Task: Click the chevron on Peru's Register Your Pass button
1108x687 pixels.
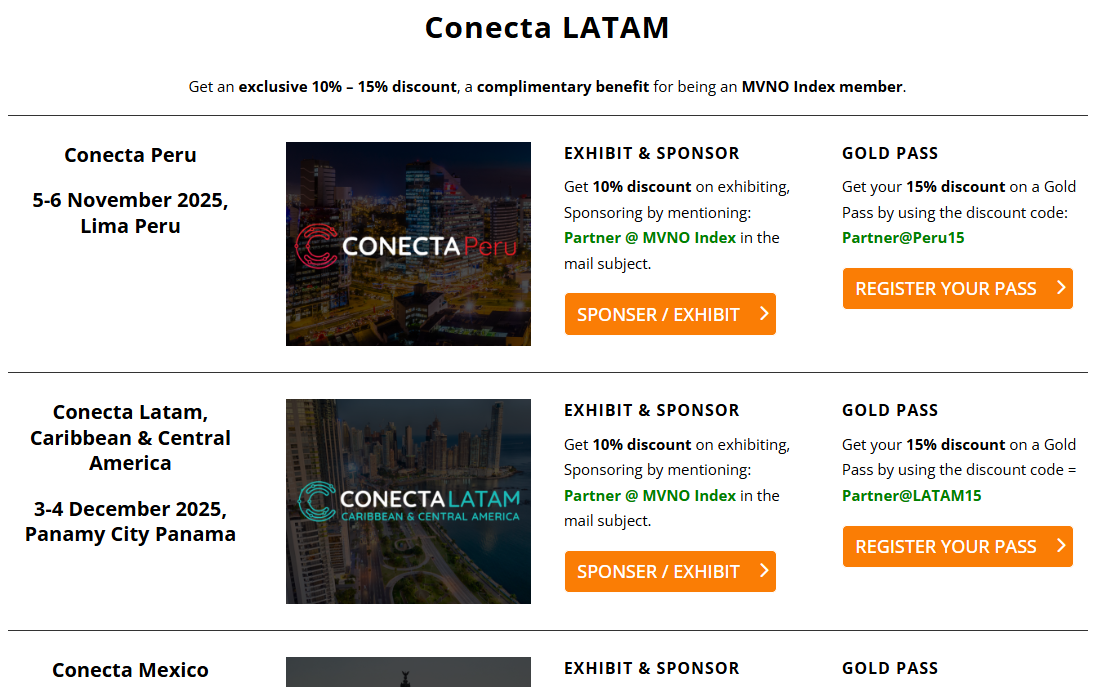Action: click(1061, 288)
